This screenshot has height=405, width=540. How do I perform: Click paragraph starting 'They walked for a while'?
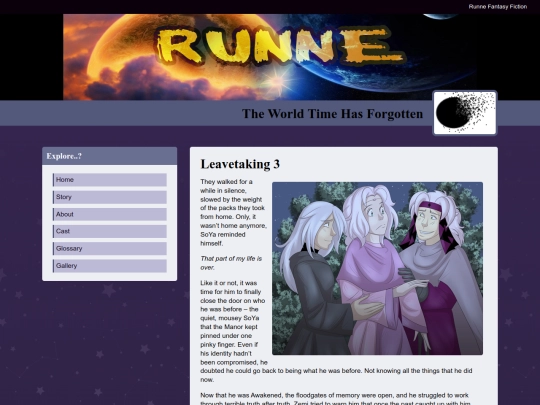tap(233, 212)
